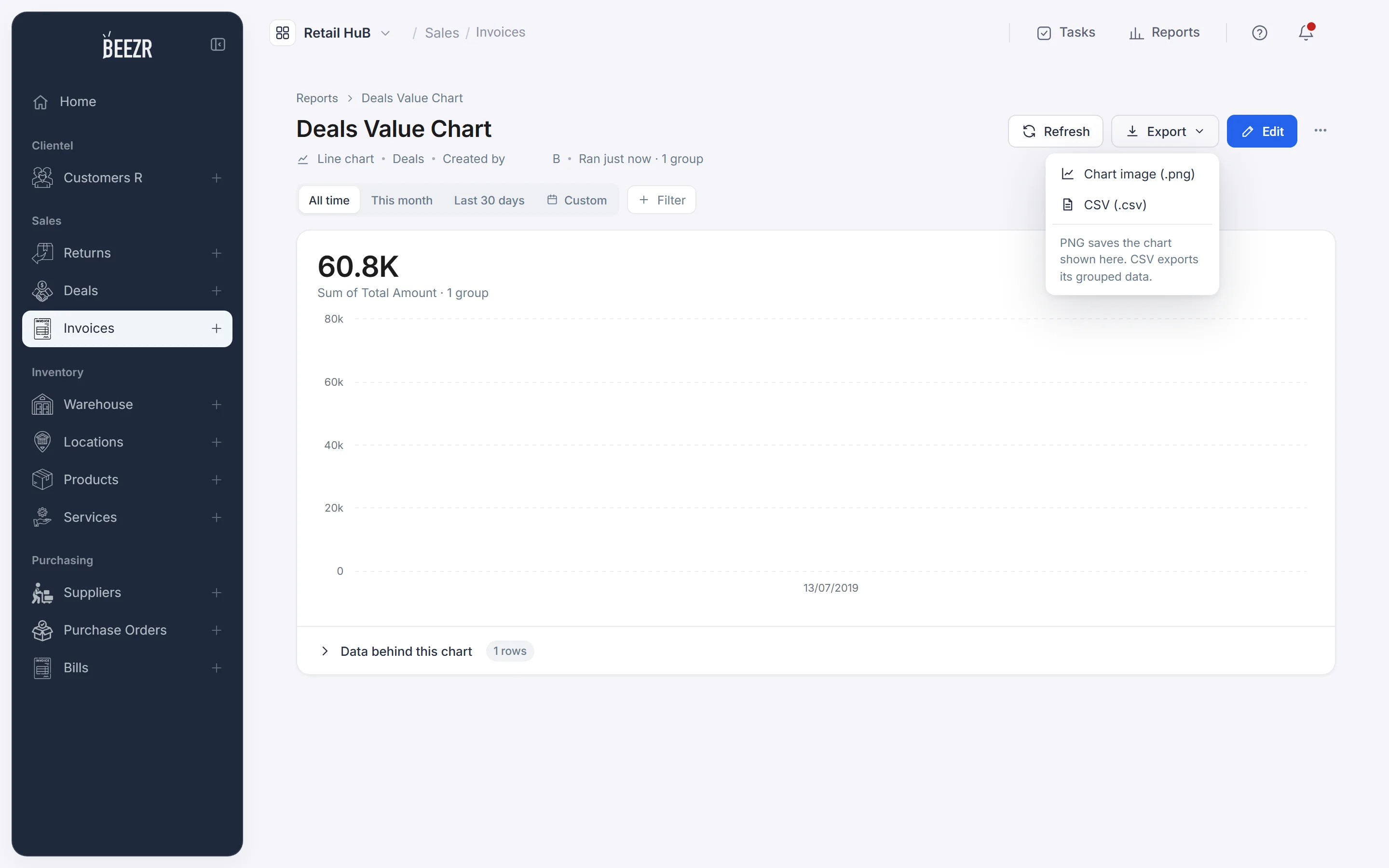Screen dimensions: 1389x868
Task: Add a new Bill with its plus icon
Action: [x=217, y=668]
